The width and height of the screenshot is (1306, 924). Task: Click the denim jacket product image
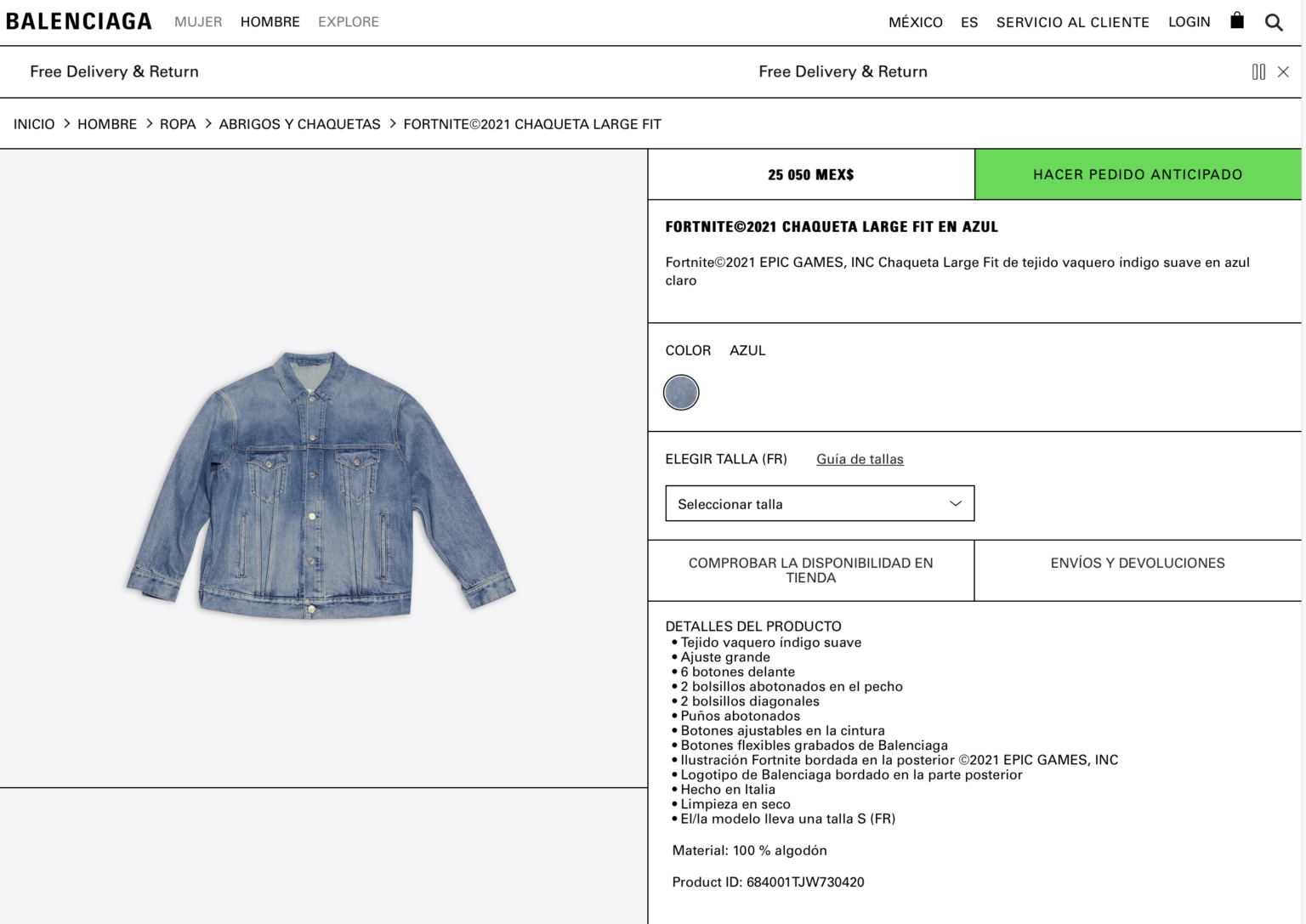click(321, 483)
